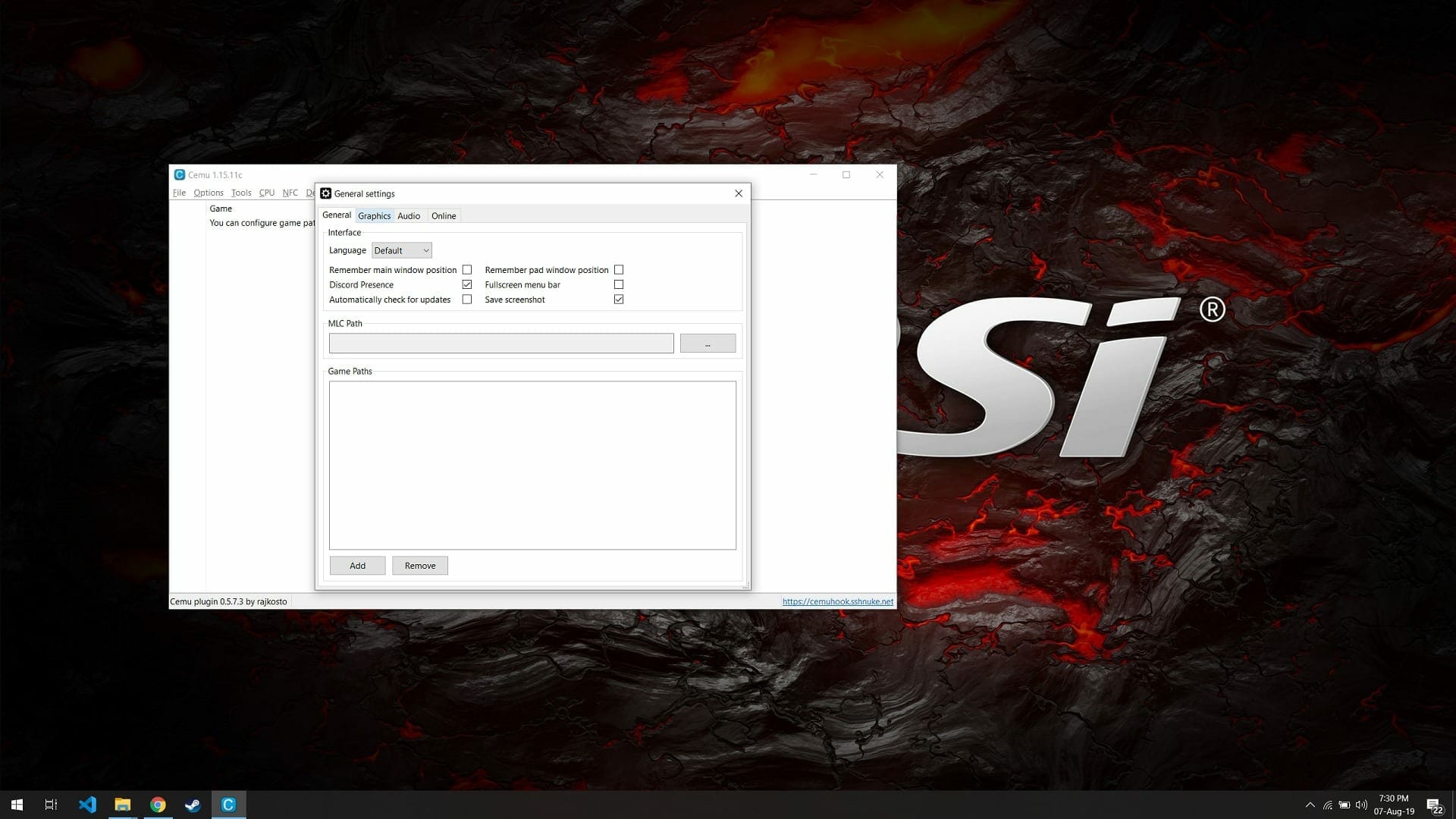This screenshot has height=819, width=1456.
Task: Open the Audio settings tab
Action: [x=409, y=216]
